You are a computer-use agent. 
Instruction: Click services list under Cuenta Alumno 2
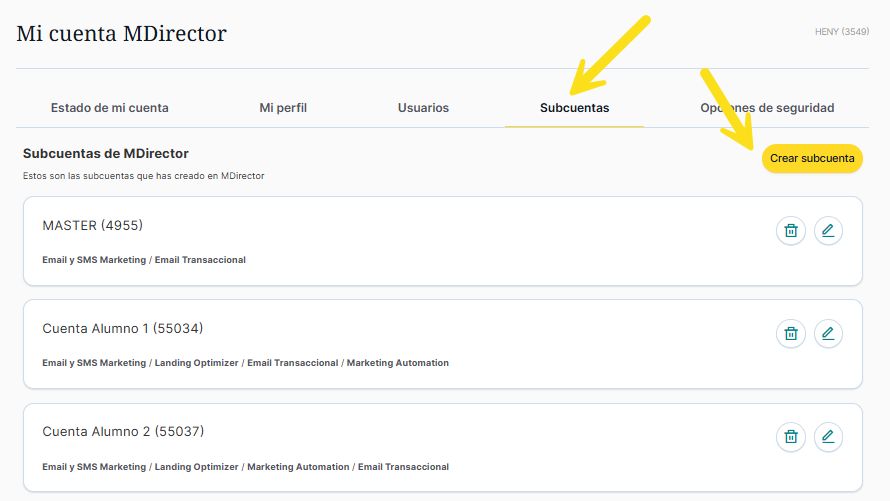point(245,467)
